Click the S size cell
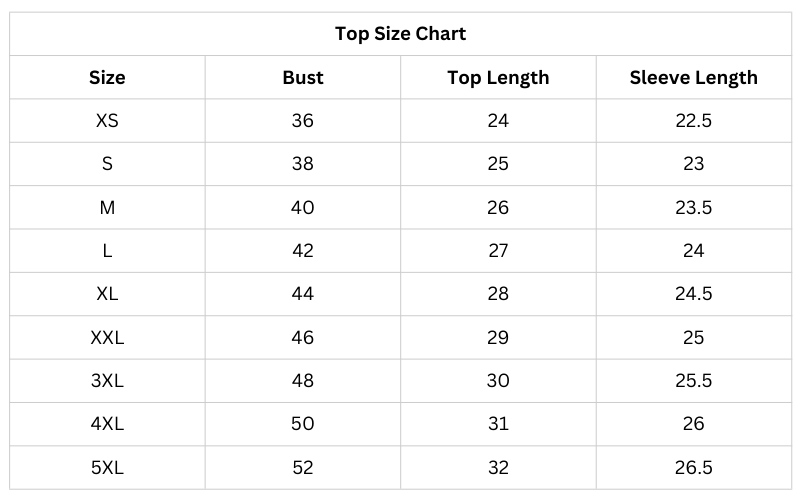This screenshot has width=800, height=500. [107, 164]
